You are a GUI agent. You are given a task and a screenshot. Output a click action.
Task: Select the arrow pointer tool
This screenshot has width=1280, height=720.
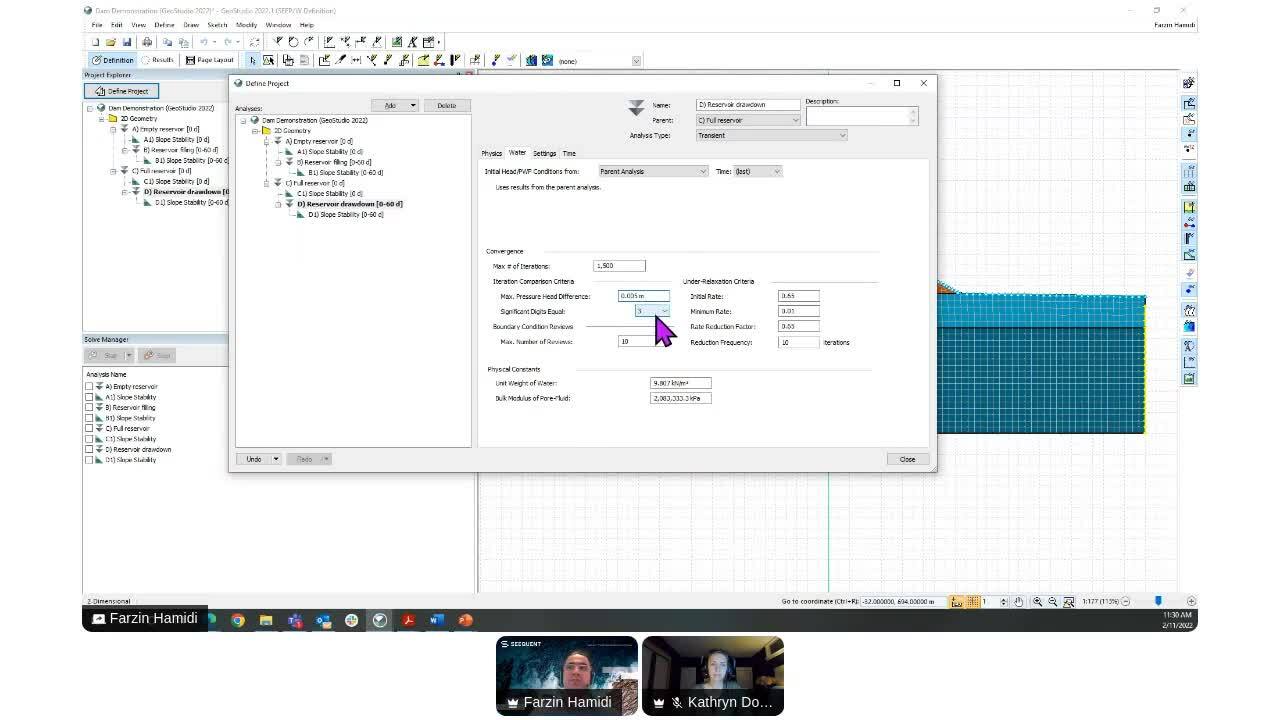[x=252, y=60]
